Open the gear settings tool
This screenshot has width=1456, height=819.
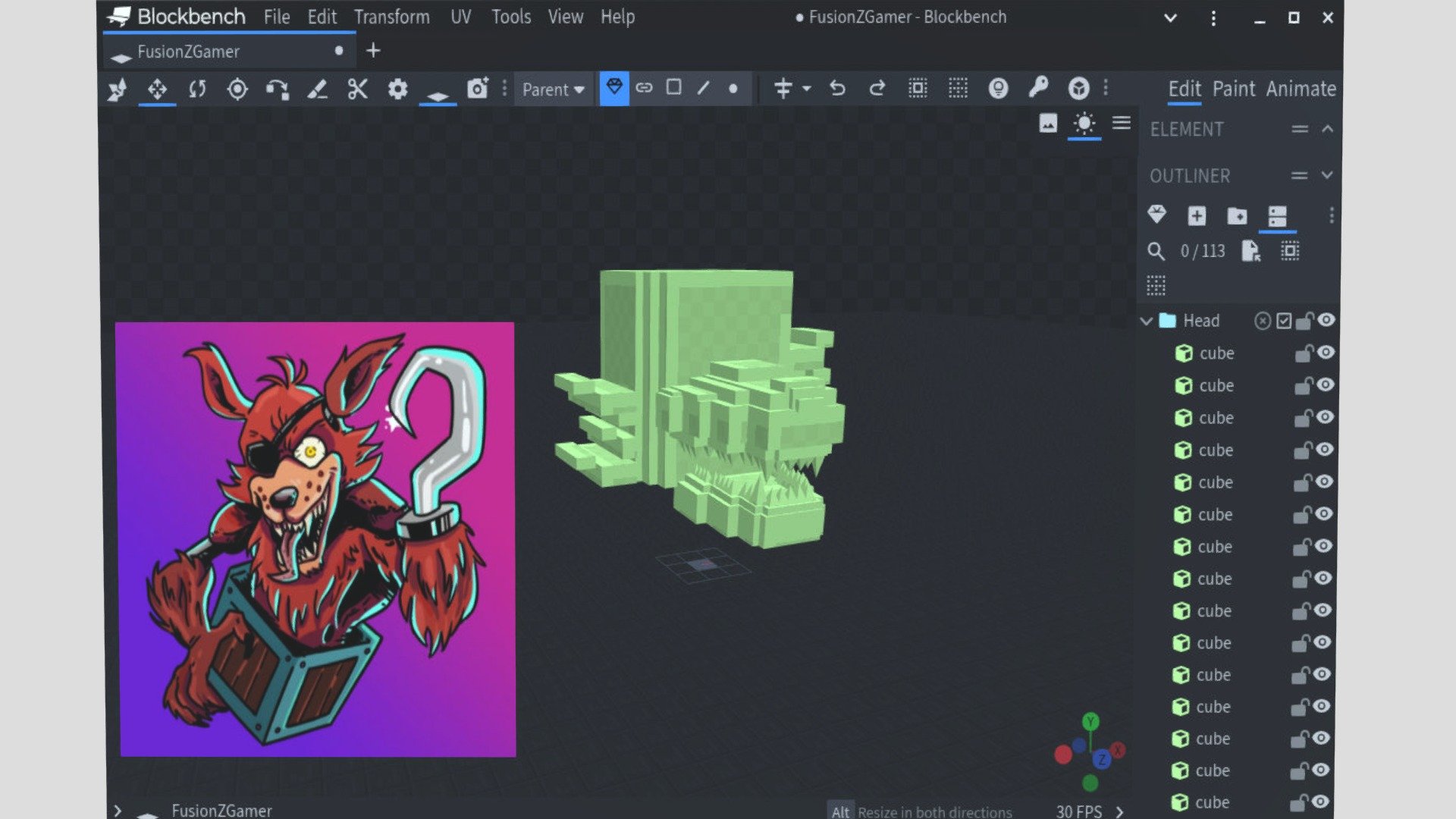(397, 89)
